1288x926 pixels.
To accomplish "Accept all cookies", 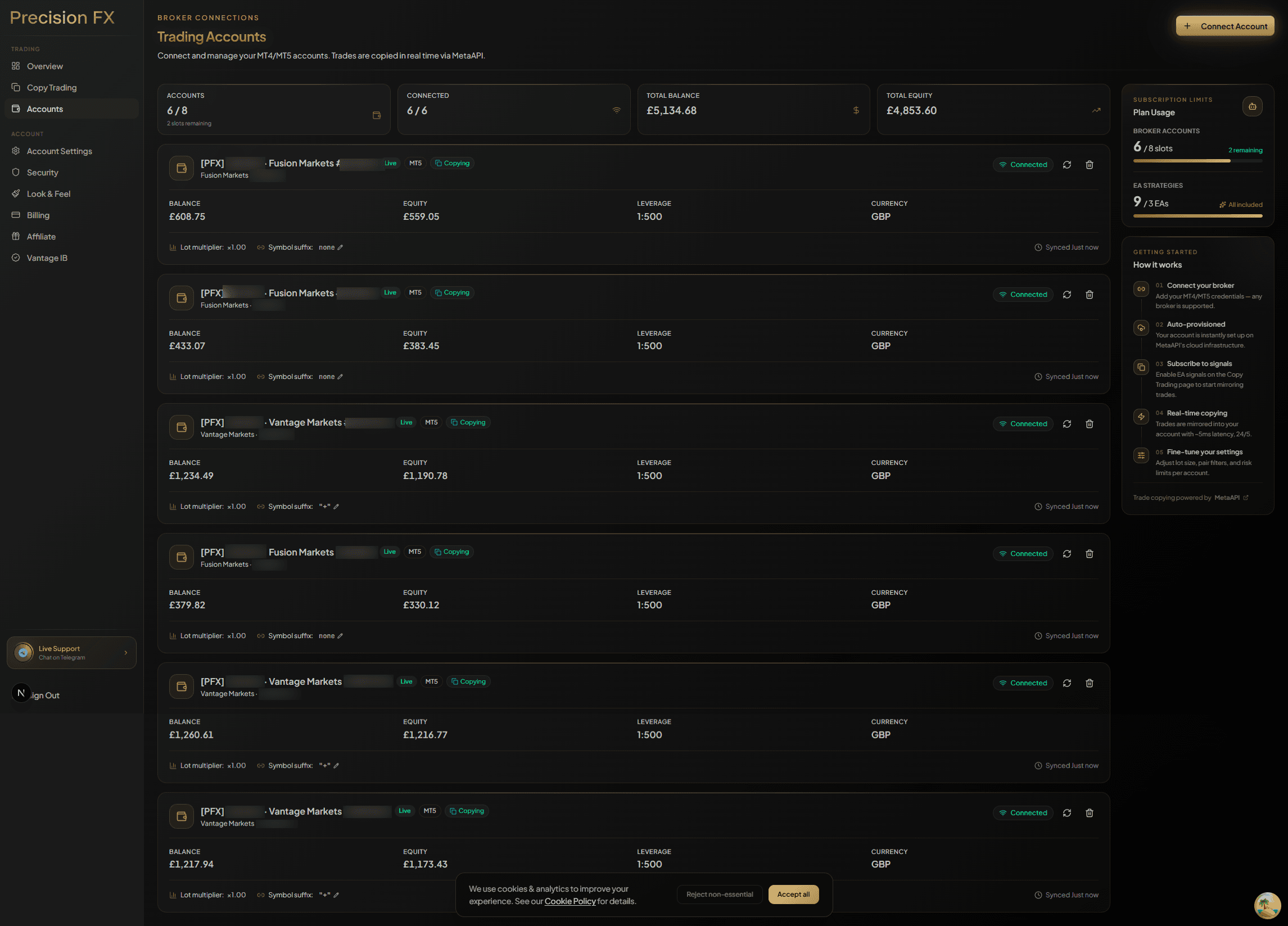I will click(793, 894).
